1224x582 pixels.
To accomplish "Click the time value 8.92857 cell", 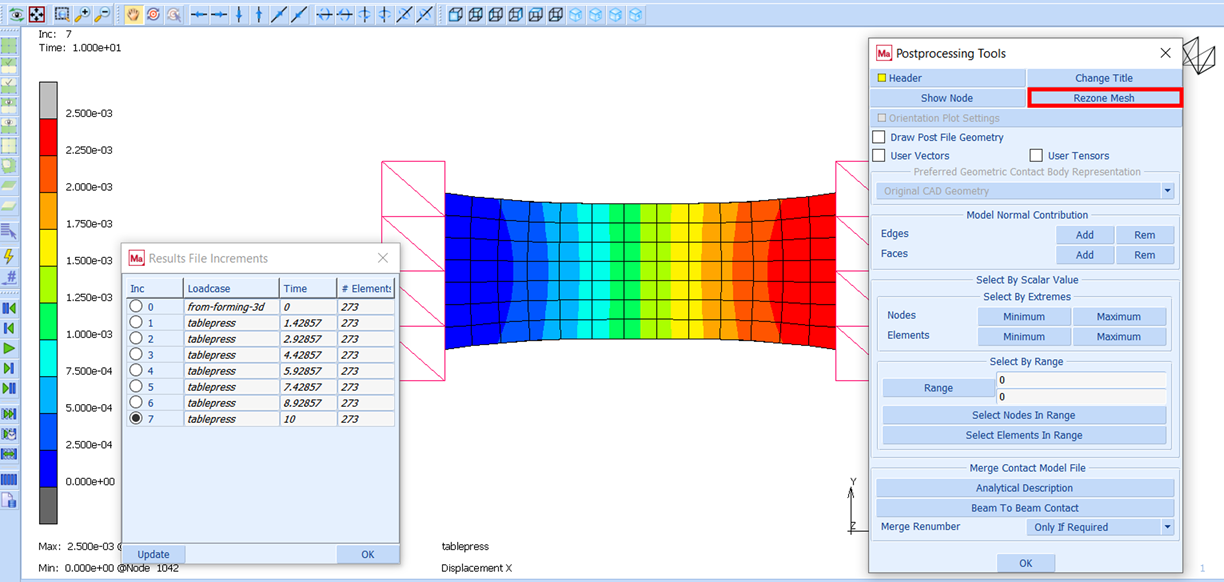I will point(307,403).
